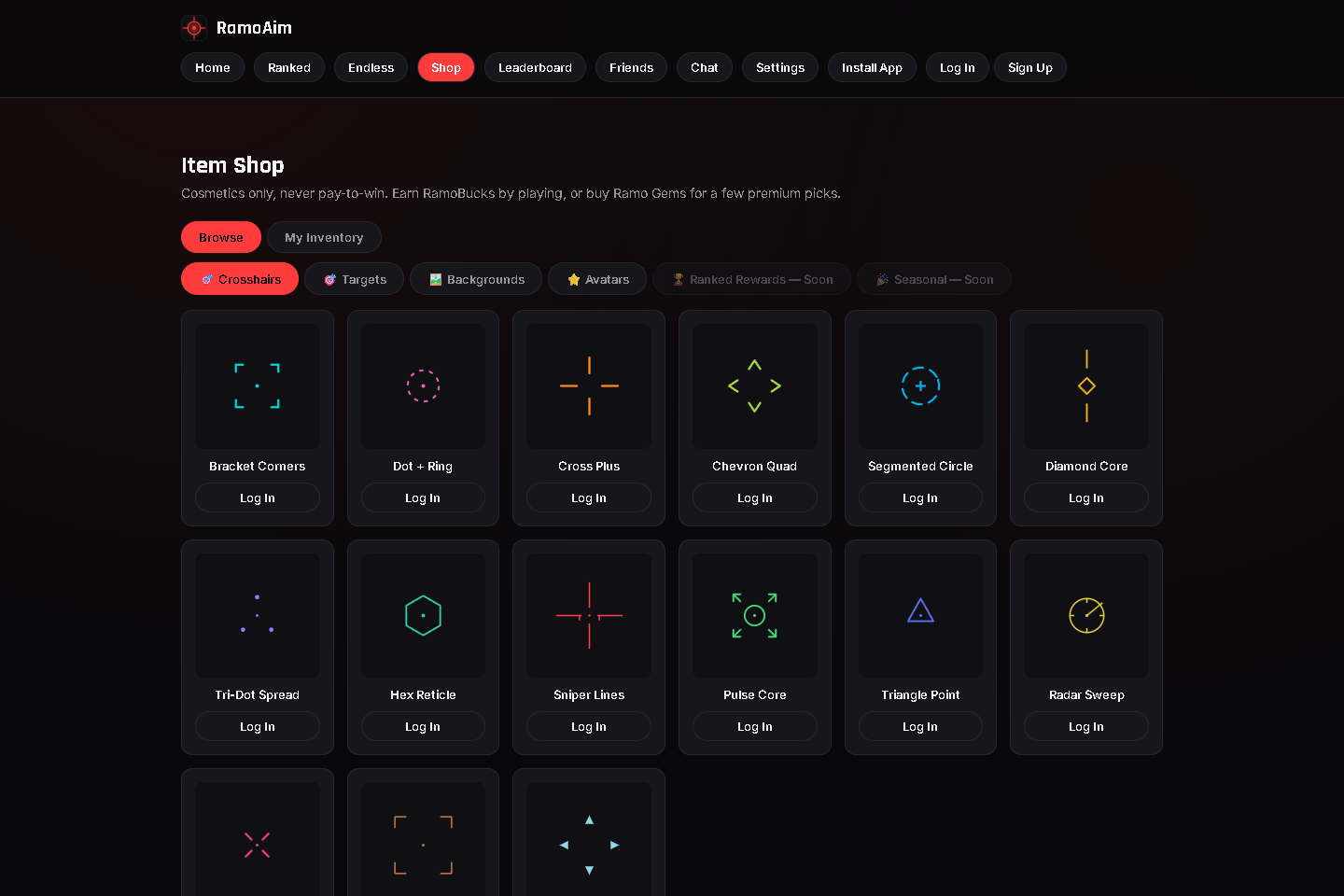Click Log In under Segmented Circle
The height and width of the screenshot is (896, 1344).
(x=920, y=497)
